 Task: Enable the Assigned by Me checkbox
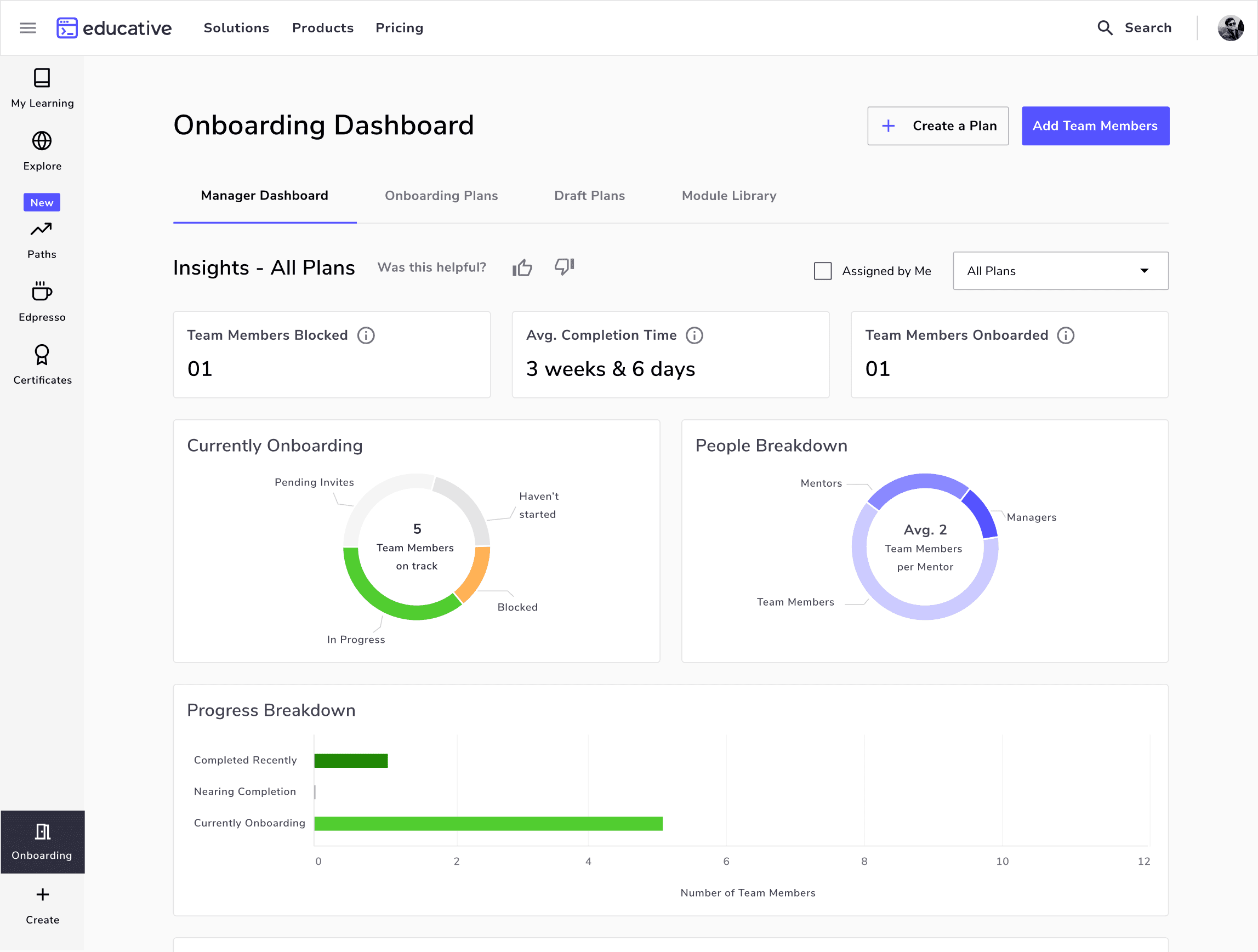822,271
